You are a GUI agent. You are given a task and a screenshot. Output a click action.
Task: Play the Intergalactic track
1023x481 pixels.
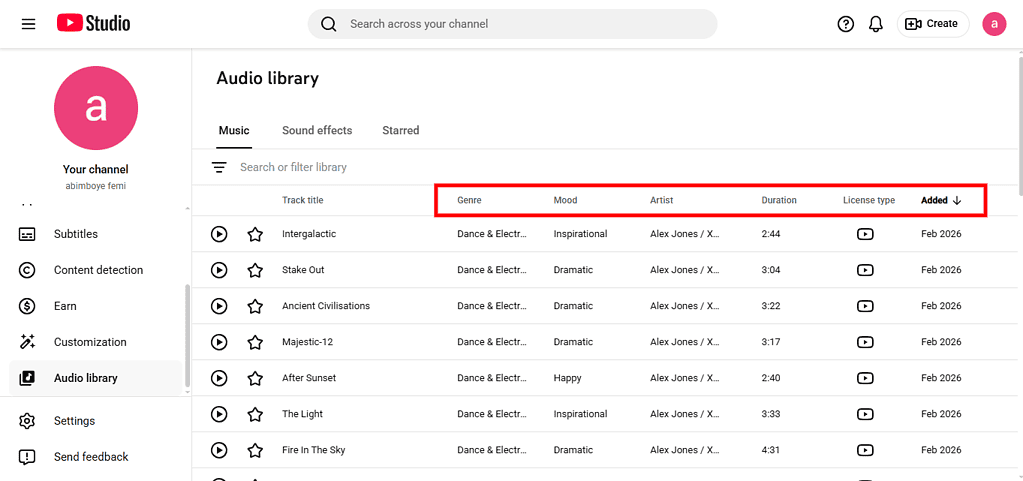click(x=219, y=234)
